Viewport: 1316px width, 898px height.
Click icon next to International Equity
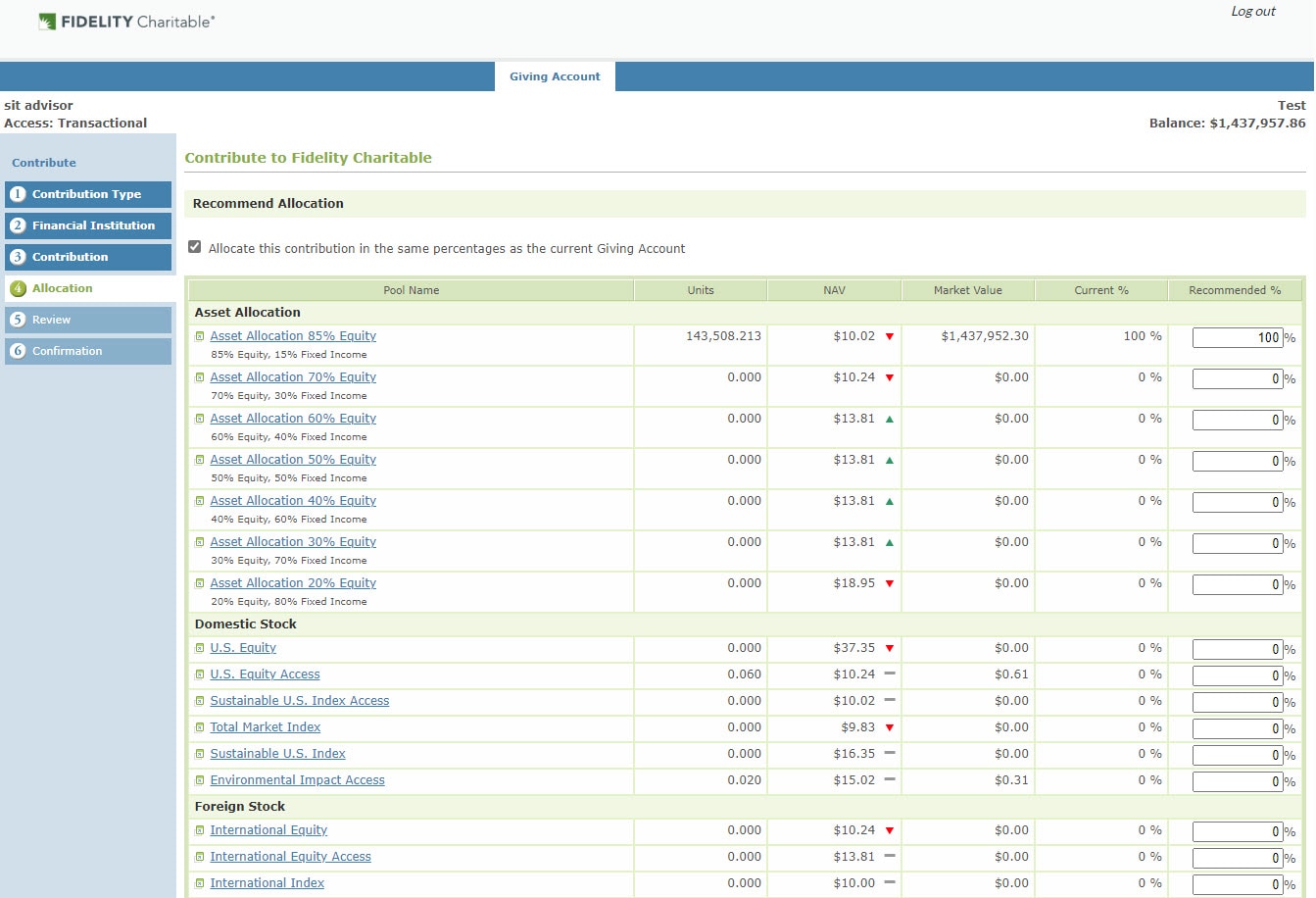coord(200,830)
